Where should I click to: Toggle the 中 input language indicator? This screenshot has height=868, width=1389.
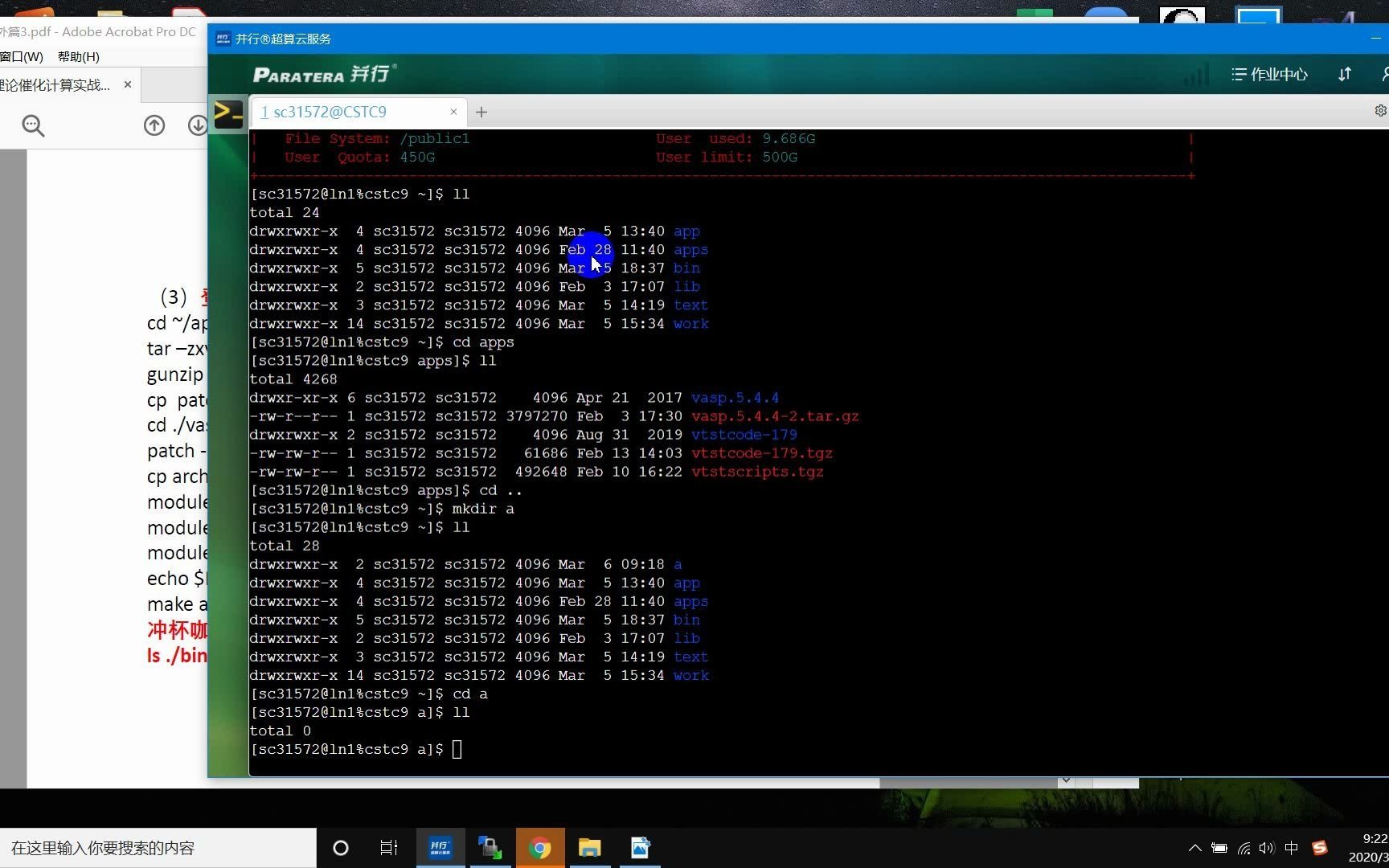pyautogui.click(x=1292, y=848)
